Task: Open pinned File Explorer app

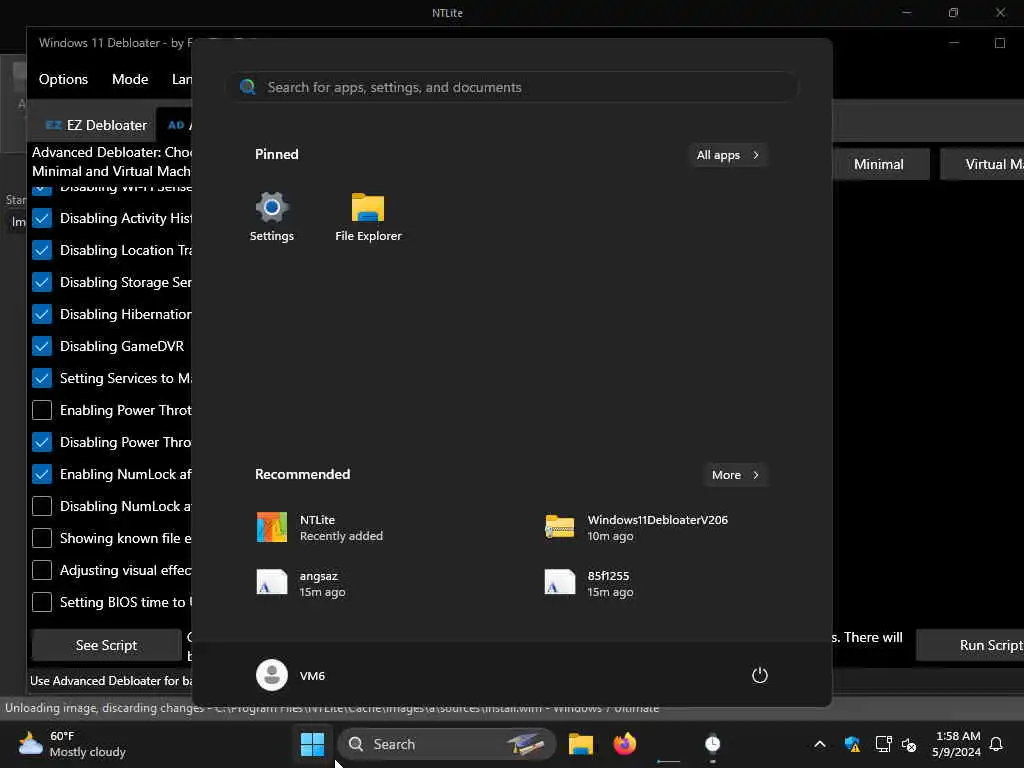Action: pos(368,217)
